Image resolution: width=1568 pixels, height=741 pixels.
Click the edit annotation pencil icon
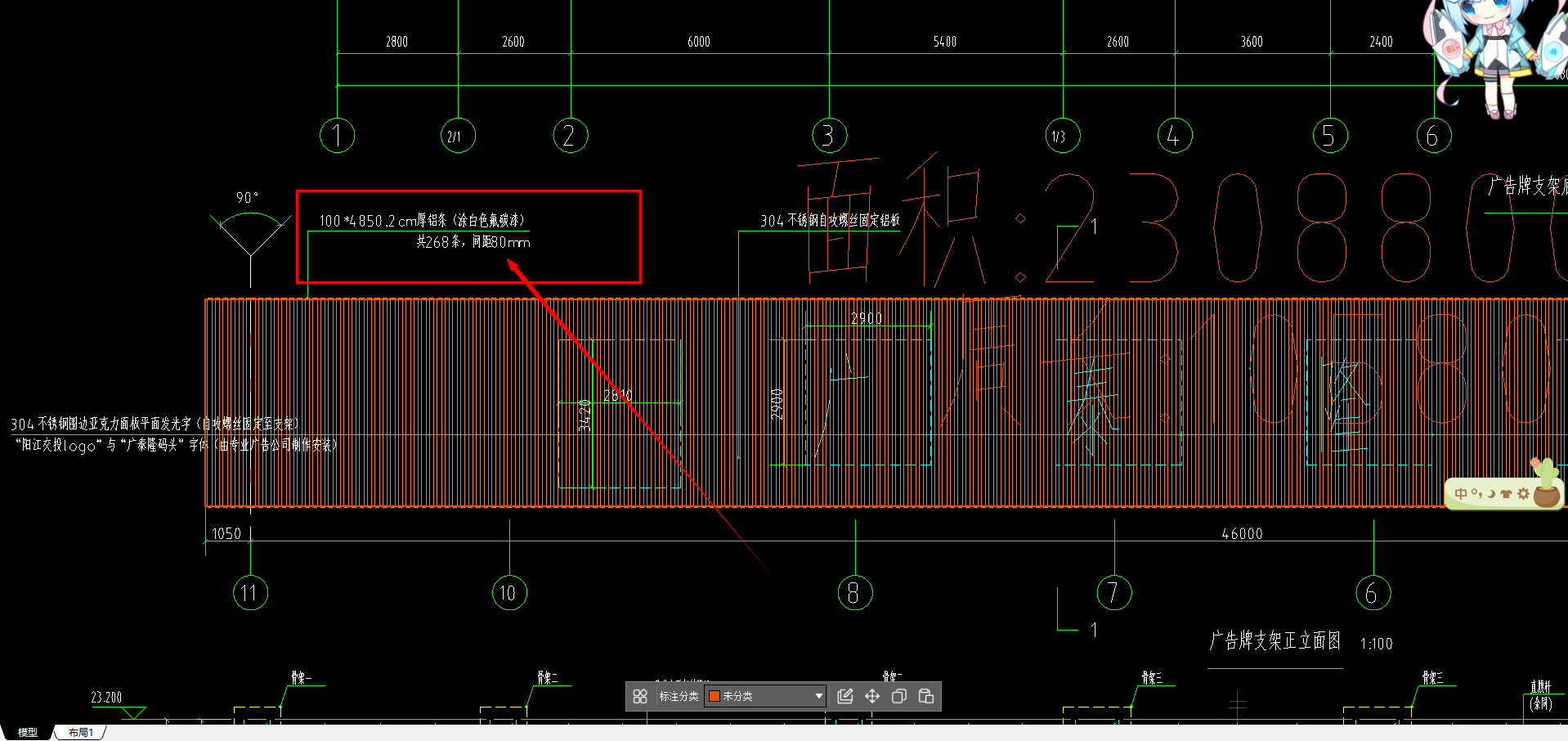845,696
